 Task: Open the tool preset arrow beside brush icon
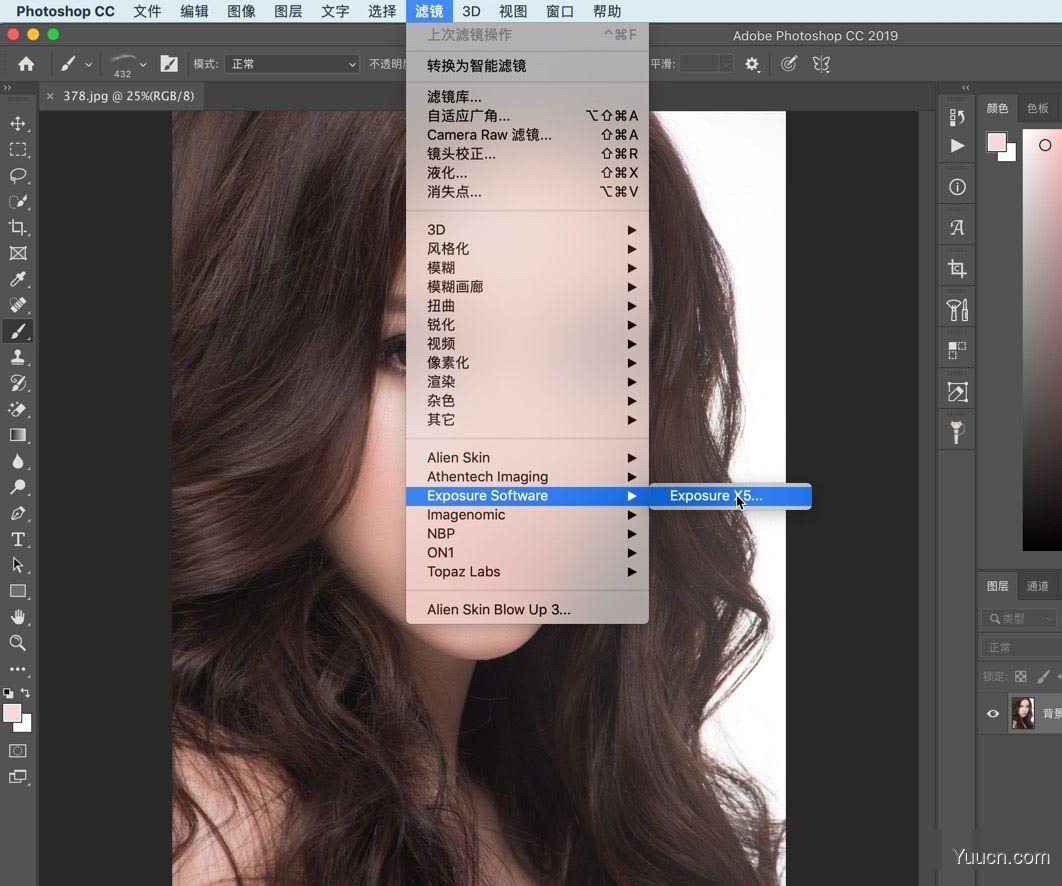coord(89,64)
